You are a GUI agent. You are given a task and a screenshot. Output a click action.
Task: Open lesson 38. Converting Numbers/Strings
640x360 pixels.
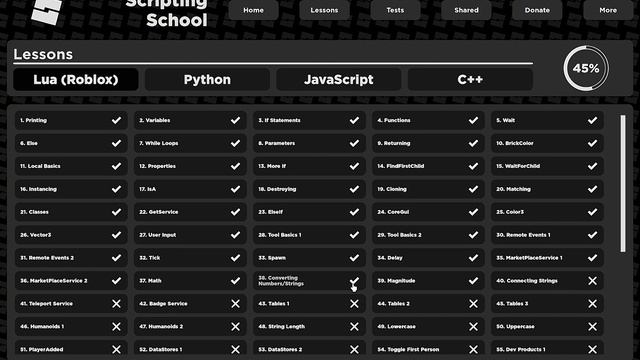click(309, 281)
